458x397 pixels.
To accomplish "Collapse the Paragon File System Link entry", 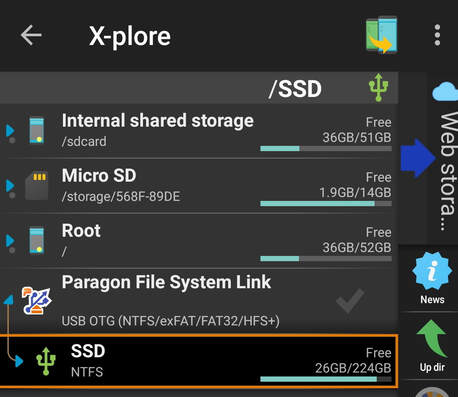I will [9, 299].
